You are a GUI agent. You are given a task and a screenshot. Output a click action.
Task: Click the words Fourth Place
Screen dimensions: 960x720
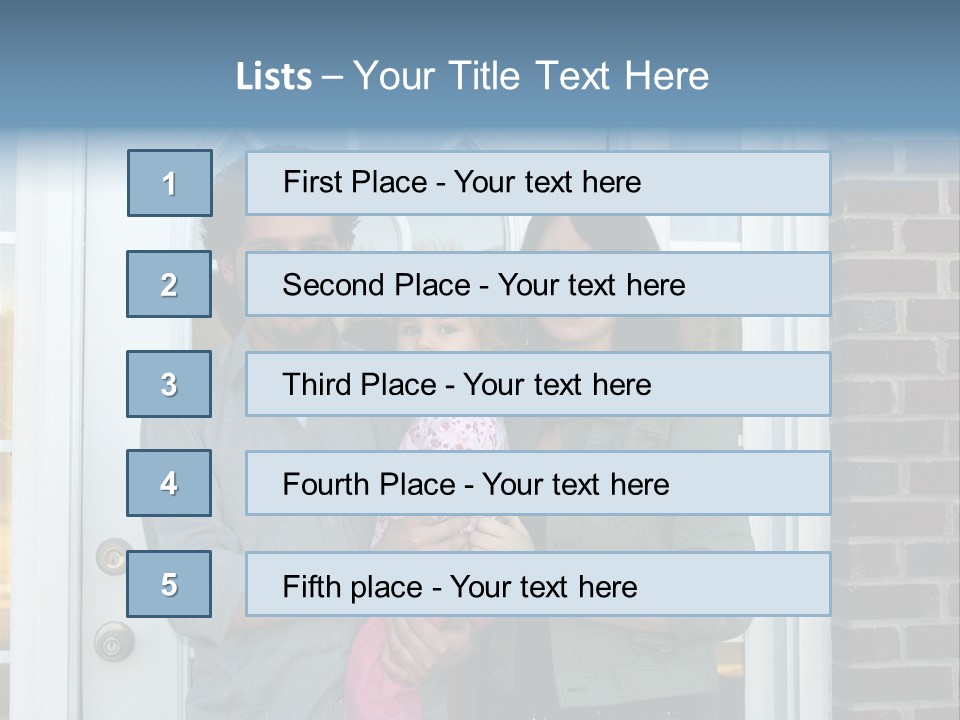pos(369,484)
